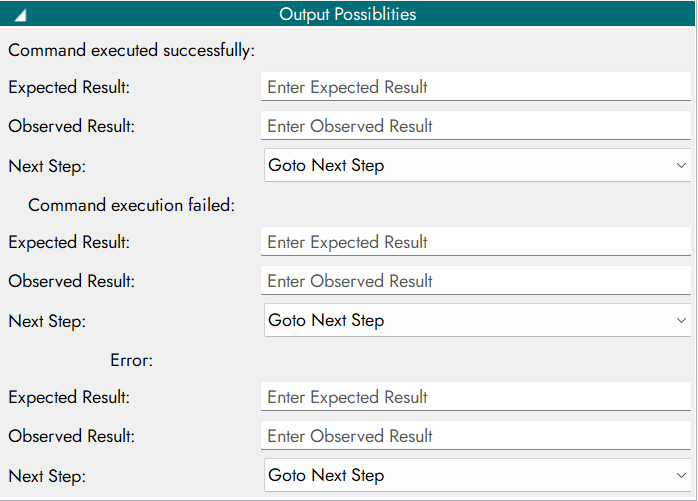Viewport: 698px width, 501px height.
Task: Open Next Step dropdown in Error section
Action: click(x=476, y=476)
